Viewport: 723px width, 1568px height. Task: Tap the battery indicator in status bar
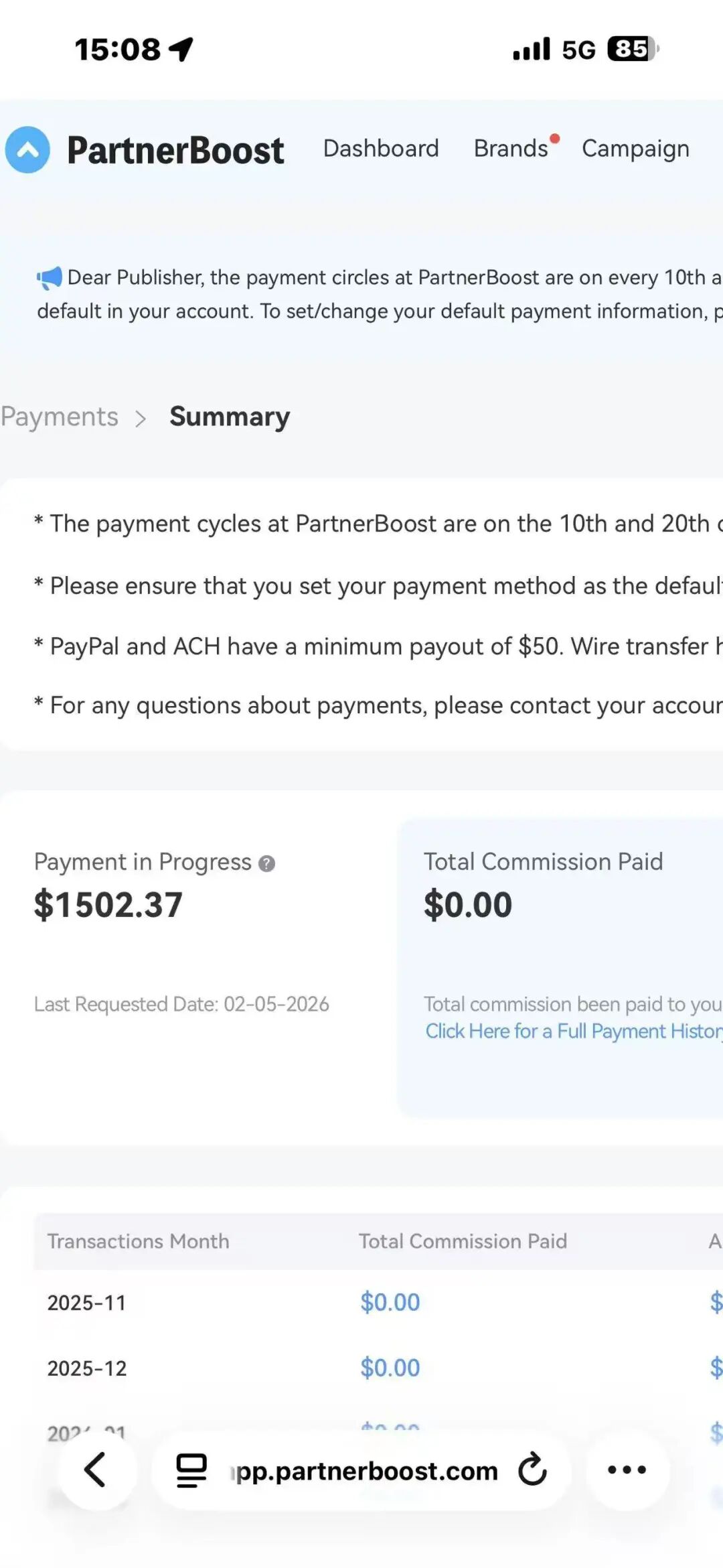click(x=632, y=49)
